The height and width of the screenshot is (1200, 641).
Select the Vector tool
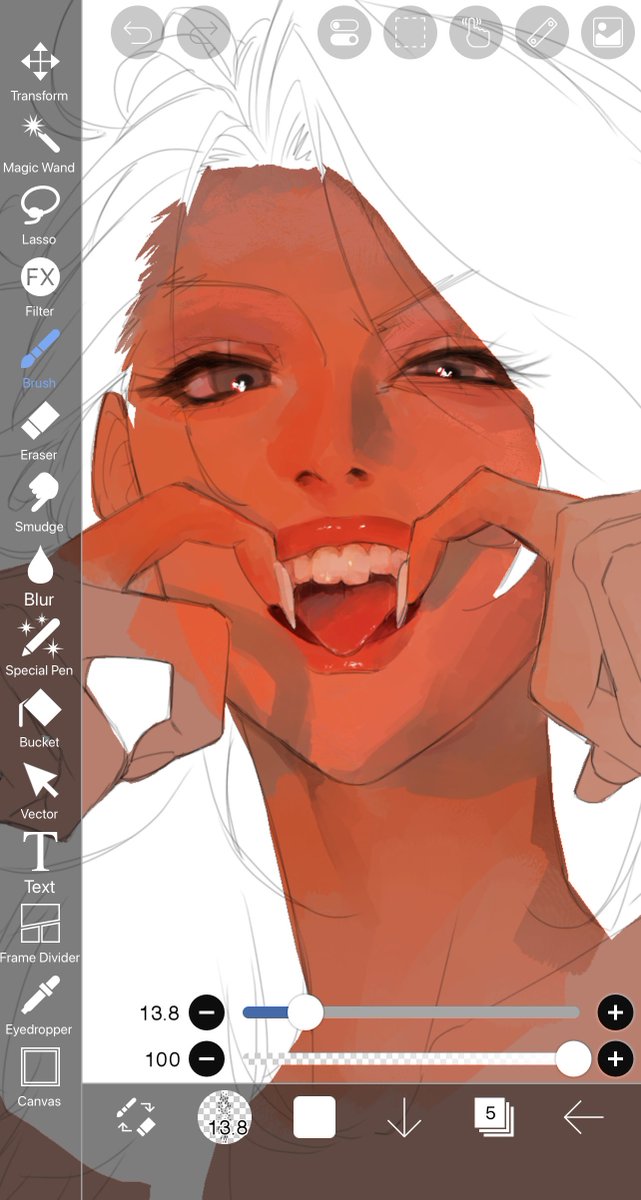[x=40, y=791]
